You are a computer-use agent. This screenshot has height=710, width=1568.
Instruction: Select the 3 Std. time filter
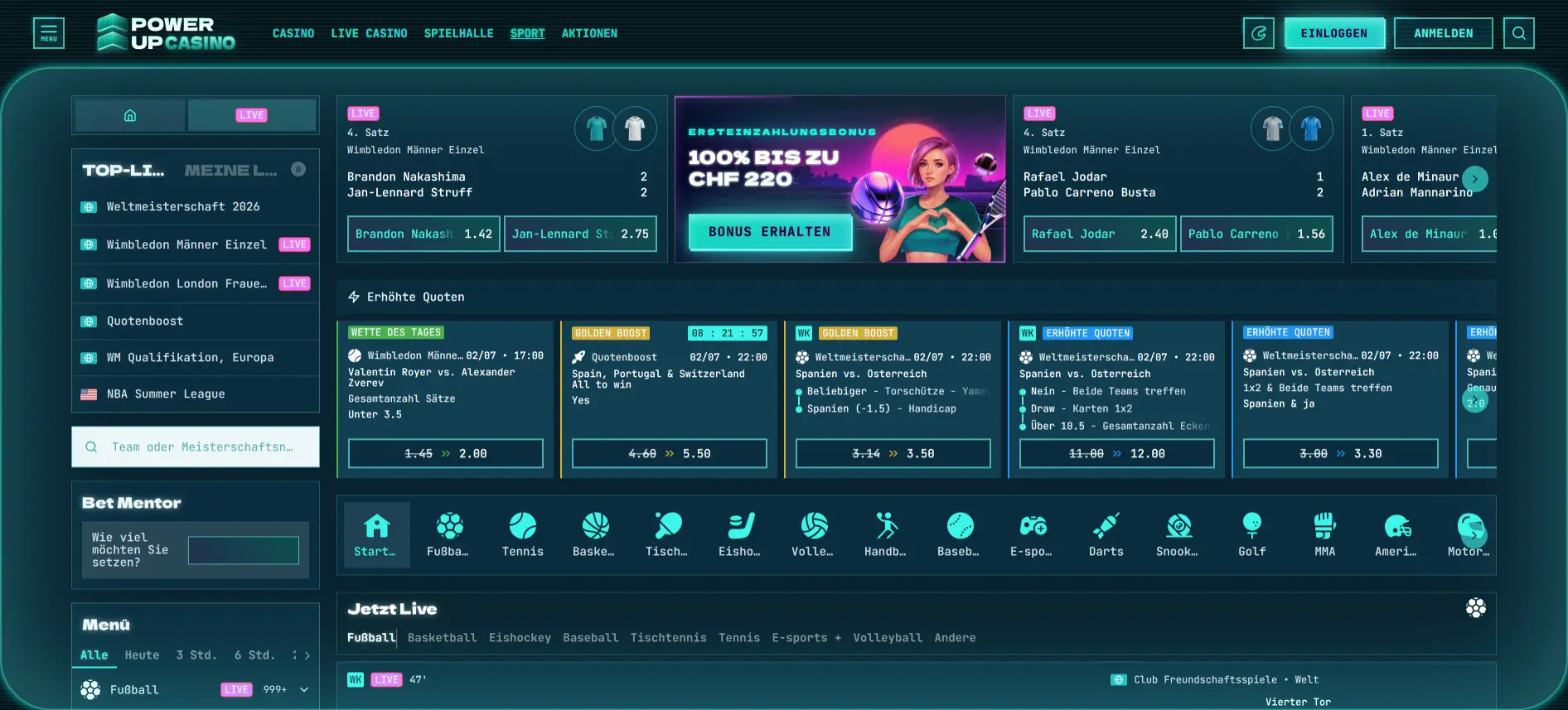[x=196, y=655]
